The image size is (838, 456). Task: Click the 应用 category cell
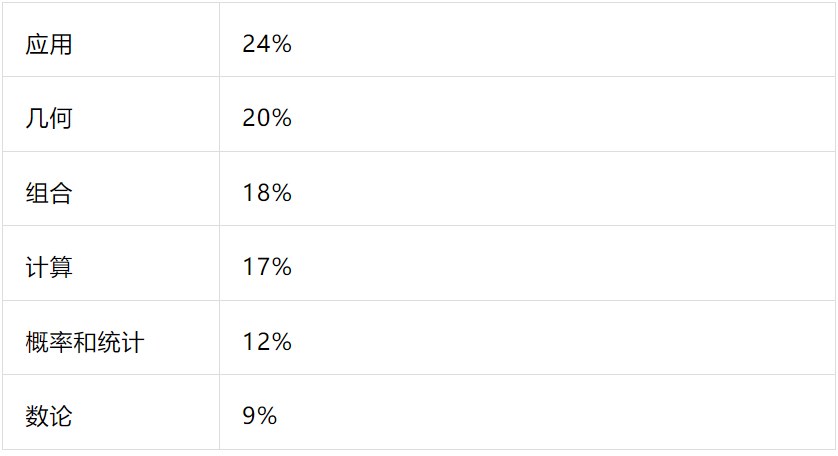point(49,45)
